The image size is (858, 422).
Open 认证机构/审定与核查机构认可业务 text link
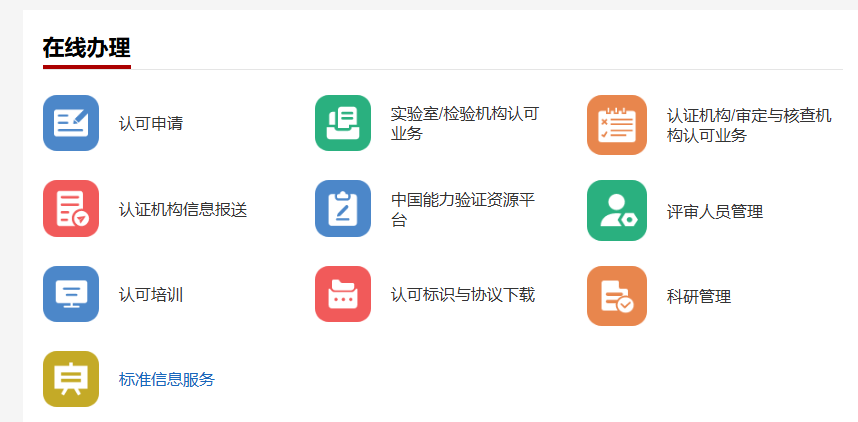tap(748, 126)
